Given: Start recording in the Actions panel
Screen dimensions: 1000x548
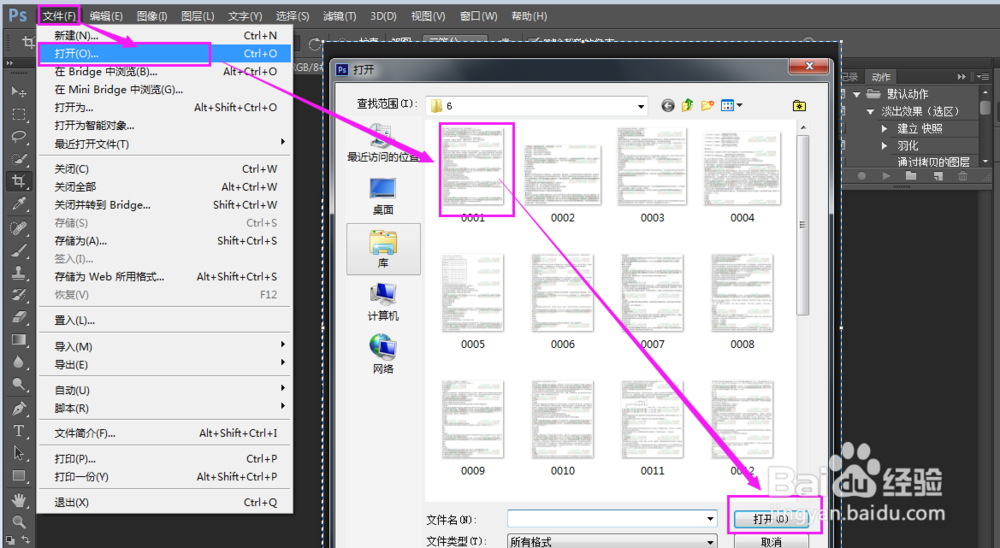Looking at the screenshot, I should pos(862,176).
